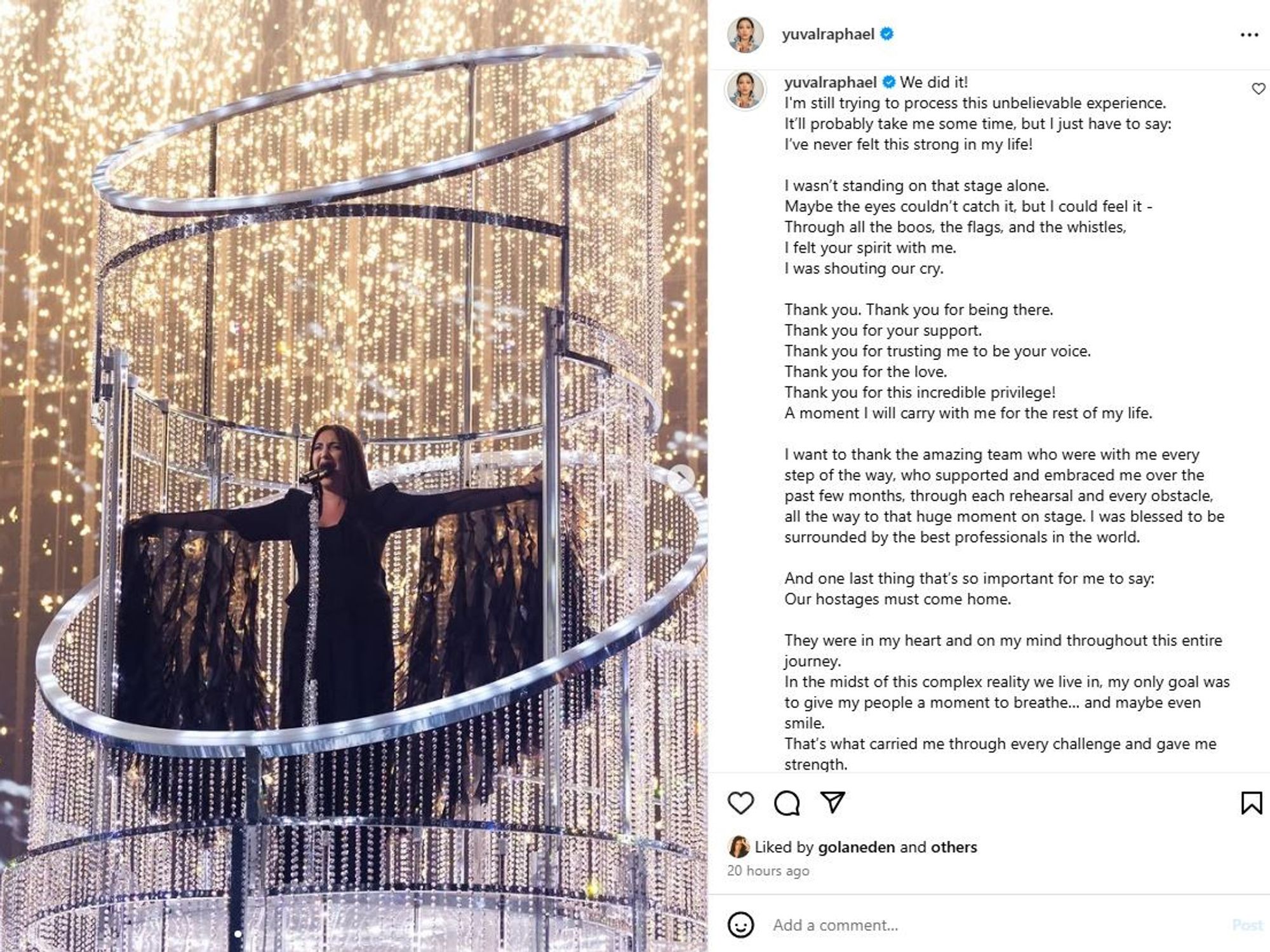
Task: Click the small avatar next to Liked by
Action: point(739,847)
